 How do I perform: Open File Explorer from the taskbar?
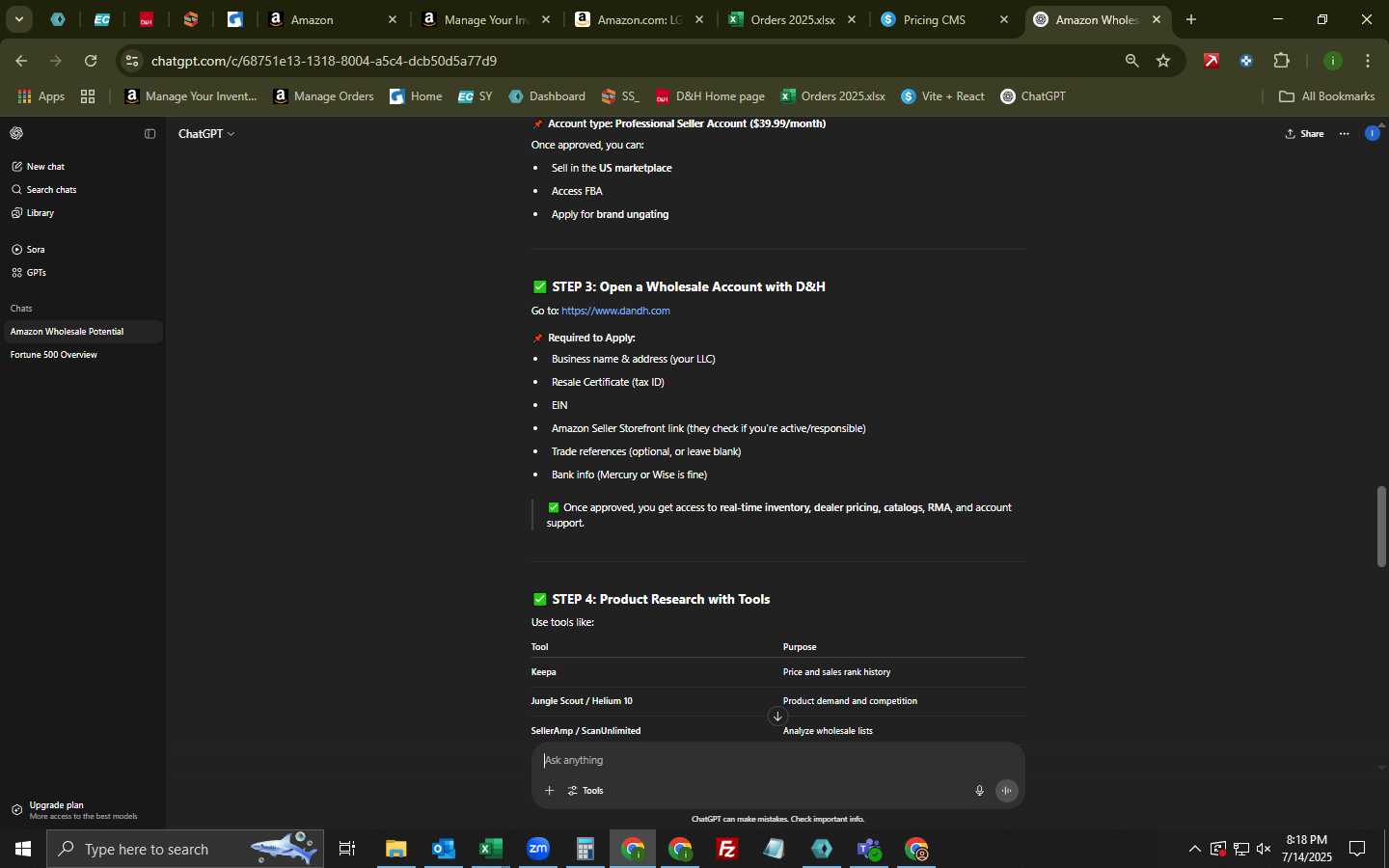tap(396, 849)
